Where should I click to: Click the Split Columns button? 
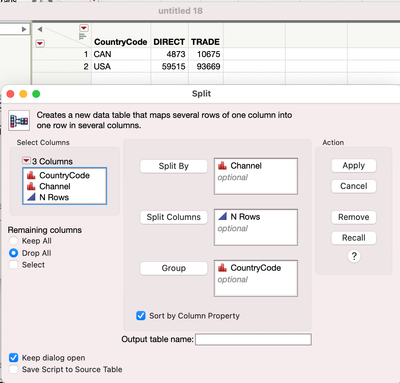(x=174, y=217)
